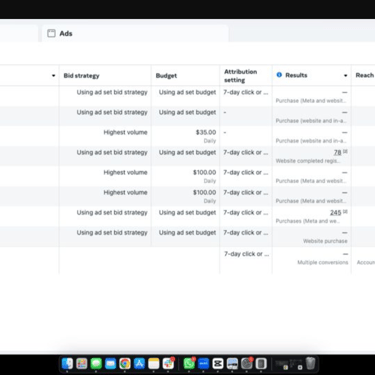Screen dimensions: 375x375
Task: Click the Reach column header
Action: pos(364,75)
